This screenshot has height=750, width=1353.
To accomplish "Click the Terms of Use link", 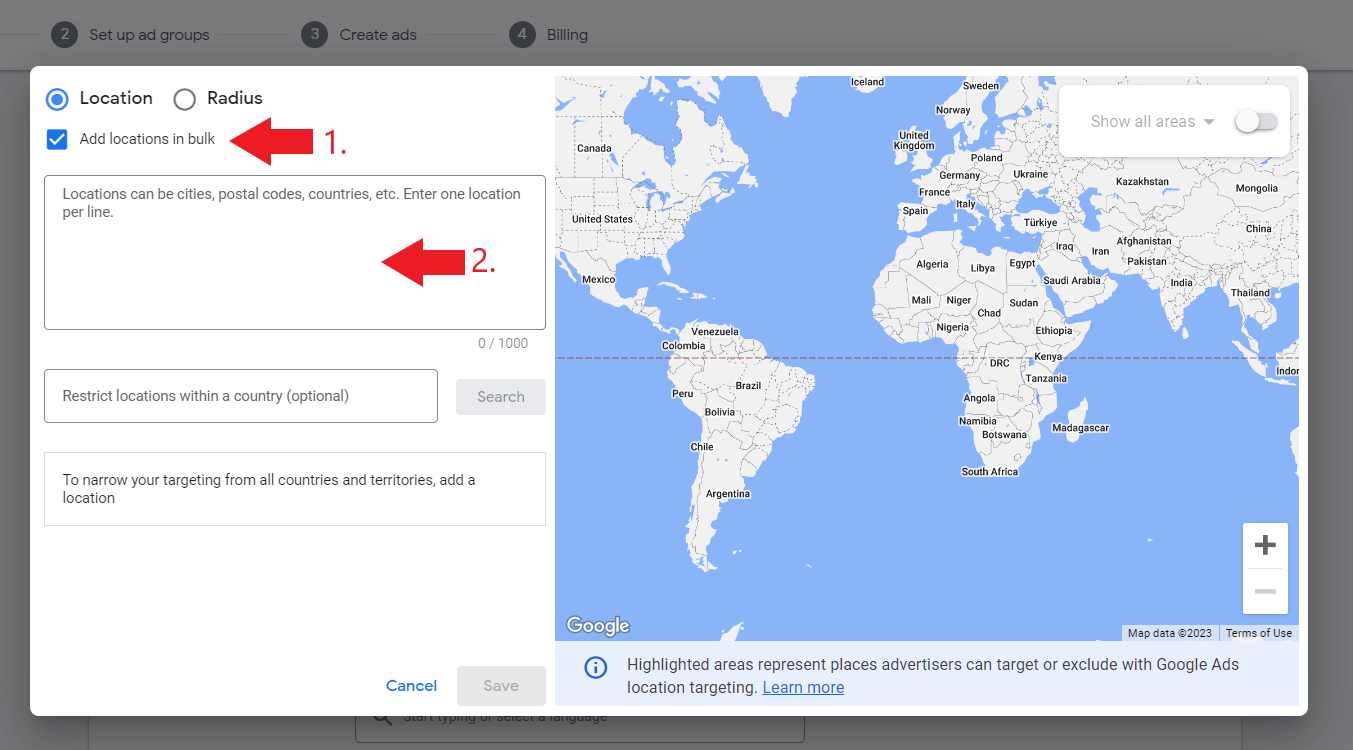I will pos(1258,632).
